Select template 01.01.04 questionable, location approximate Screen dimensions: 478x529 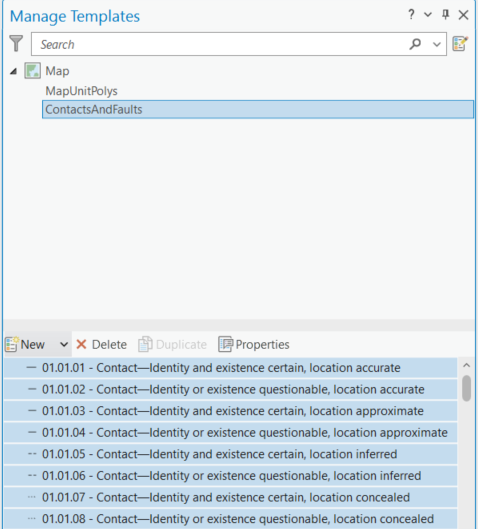pos(230,433)
